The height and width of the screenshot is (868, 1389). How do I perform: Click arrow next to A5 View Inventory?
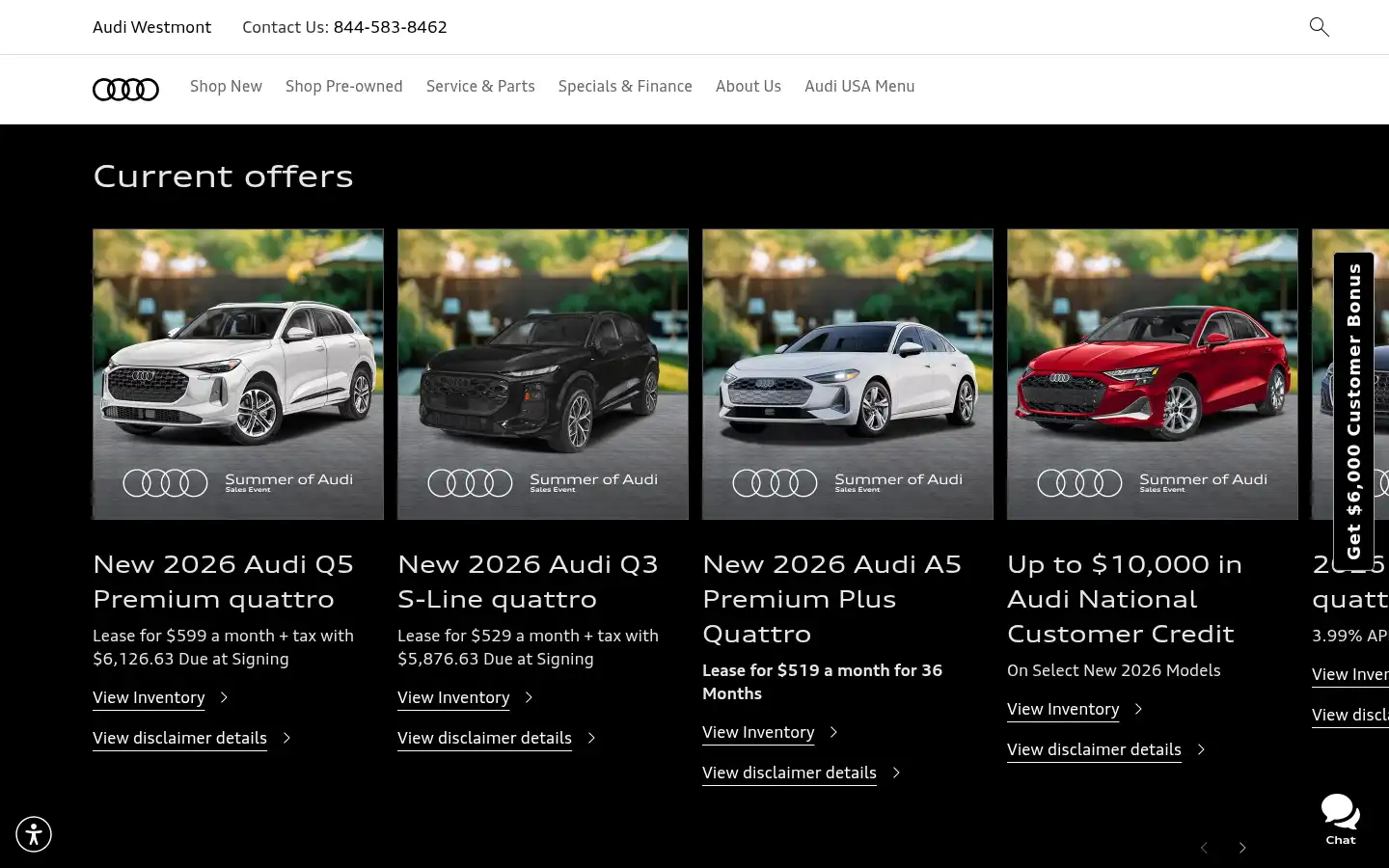pos(833,732)
